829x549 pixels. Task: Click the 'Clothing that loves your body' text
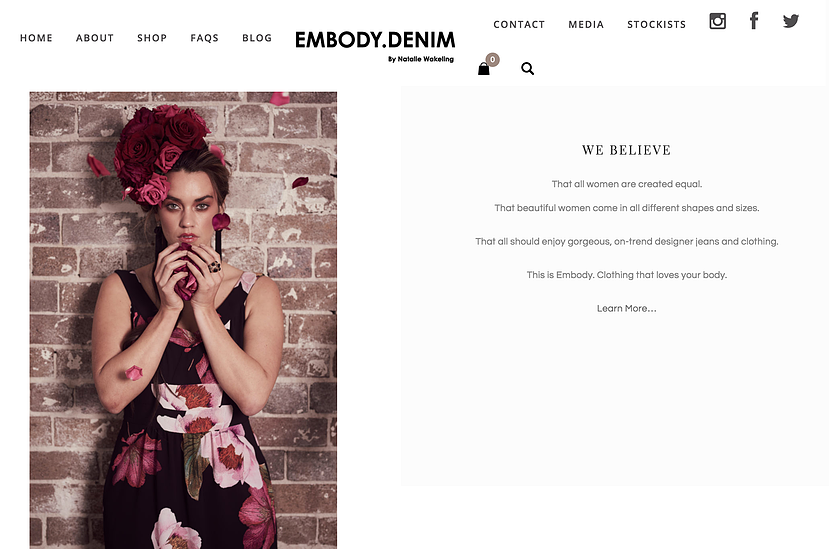click(662, 275)
